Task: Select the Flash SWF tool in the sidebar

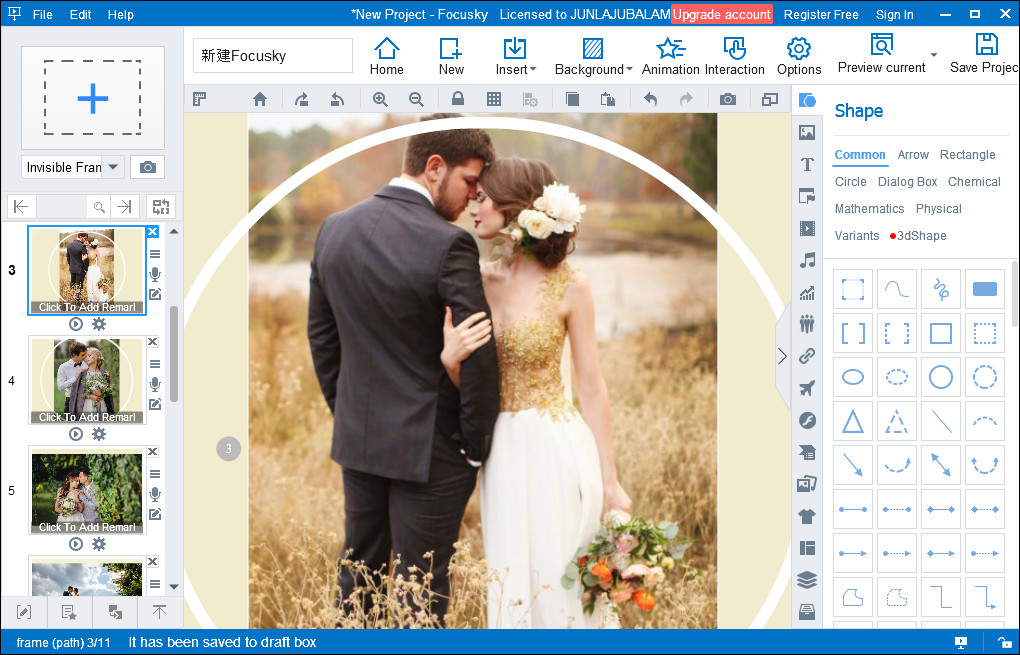Action: pos(807,420)
